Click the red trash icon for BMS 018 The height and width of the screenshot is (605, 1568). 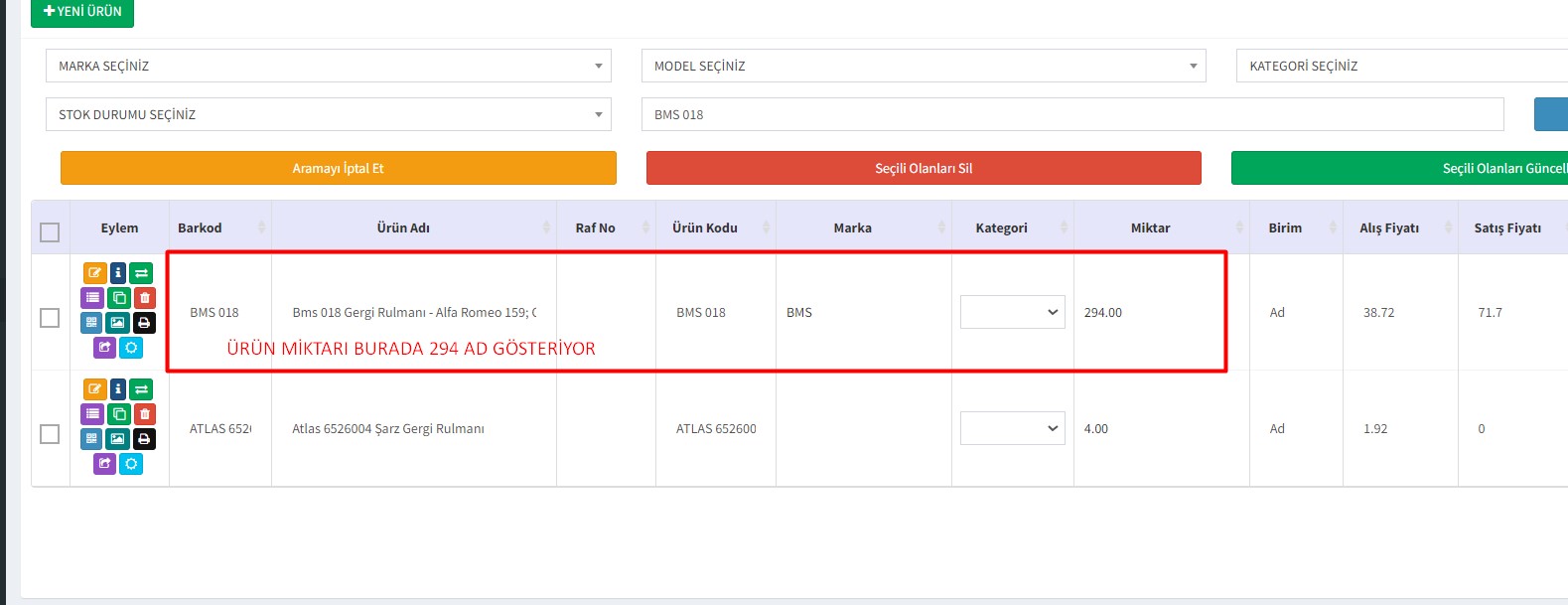click(144, 298)
